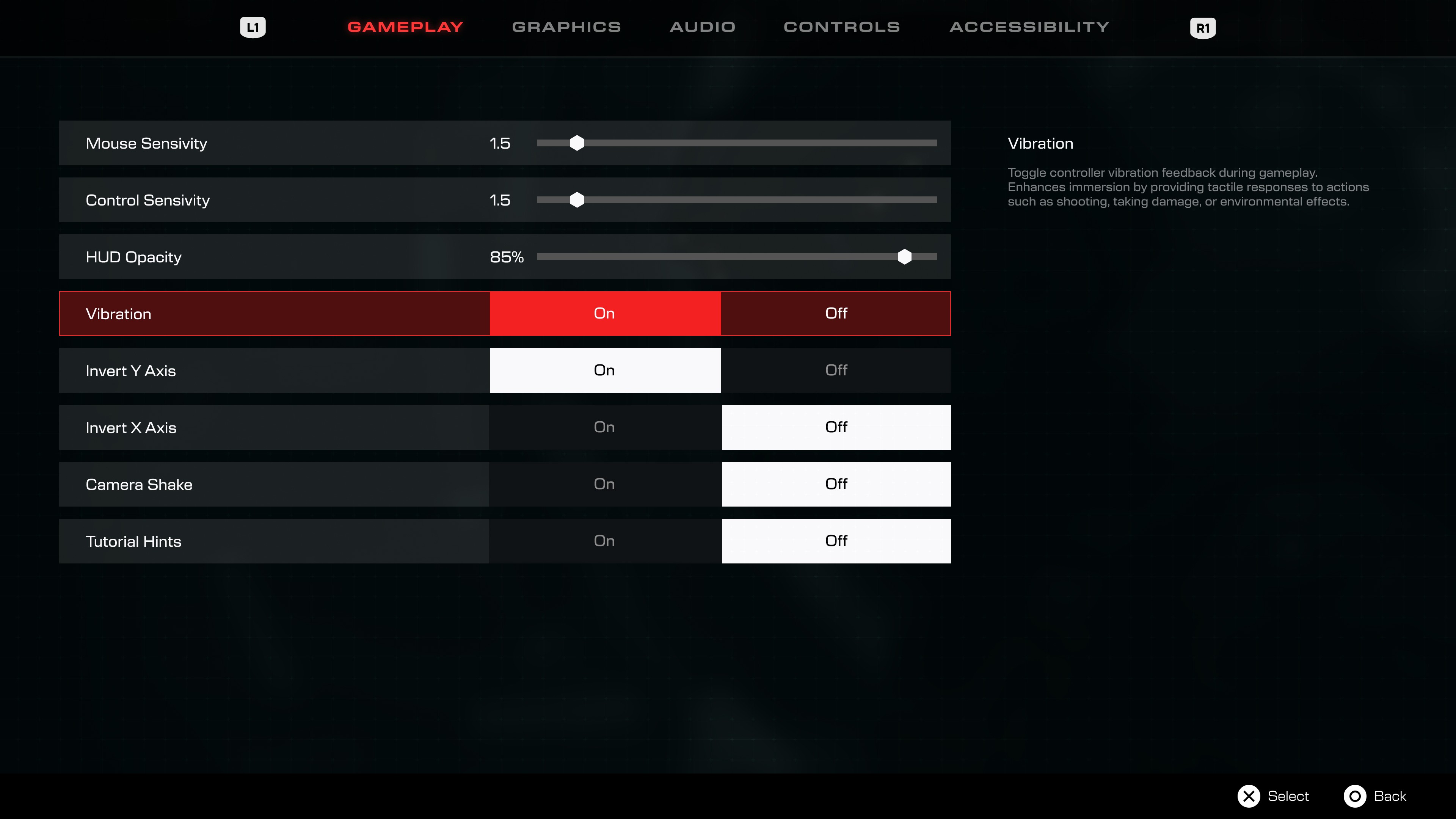
Task: Turn Vibration off
Action: 835,313
